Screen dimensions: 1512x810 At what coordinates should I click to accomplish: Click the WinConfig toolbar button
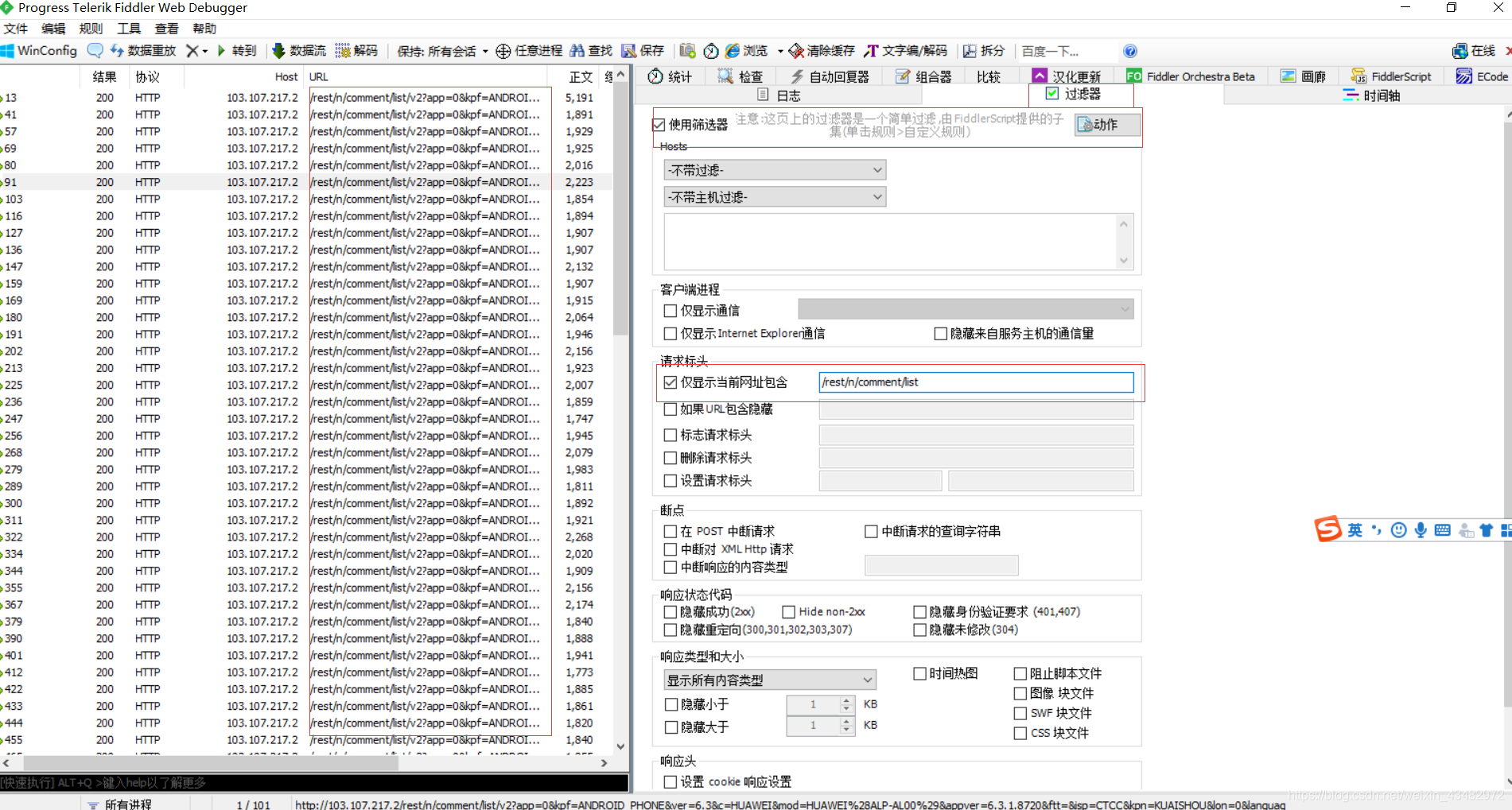pyautogui.click(x=39, y=51)
